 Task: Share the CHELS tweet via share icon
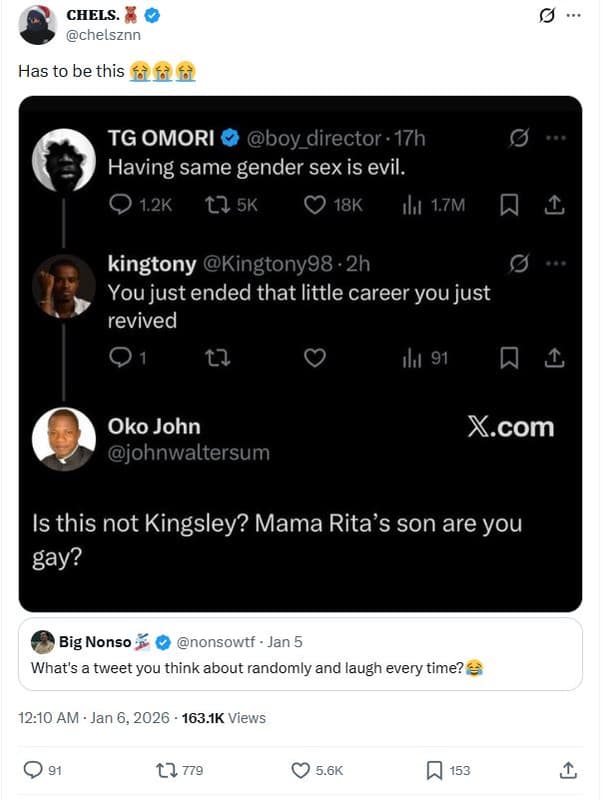[x=567, y=770]
